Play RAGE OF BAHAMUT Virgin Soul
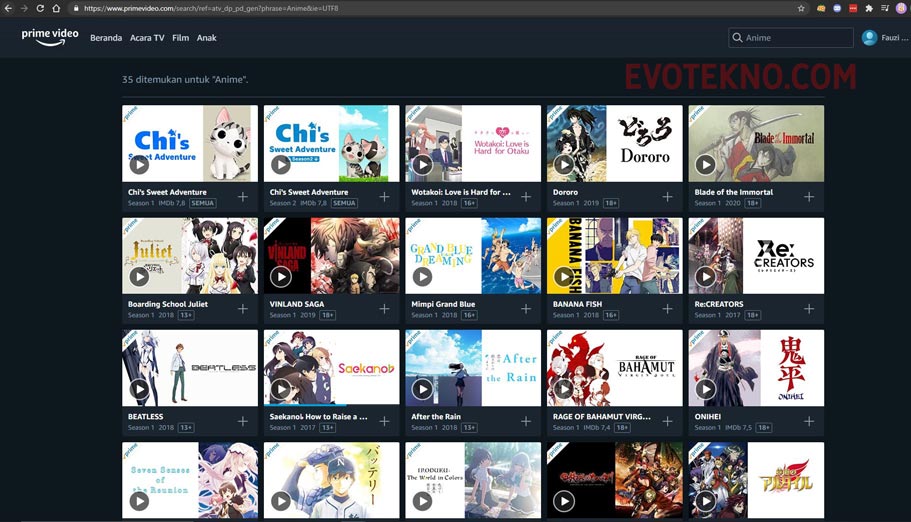 tap(564, 389)
